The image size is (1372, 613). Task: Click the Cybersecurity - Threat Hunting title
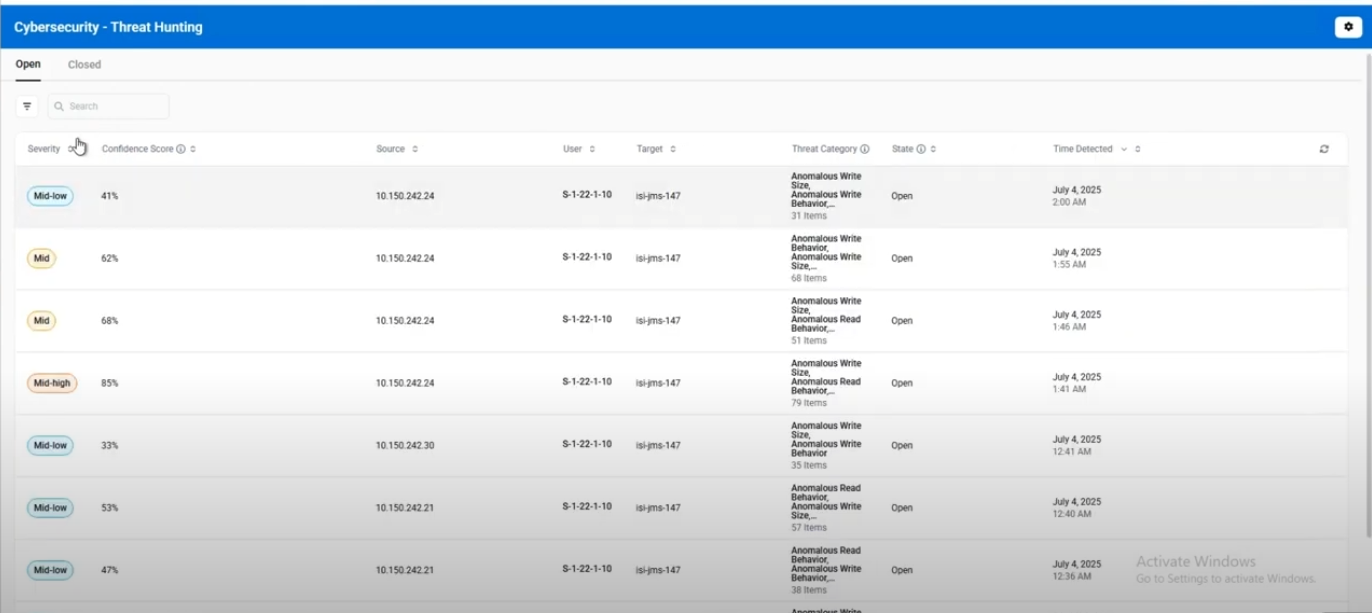[x=108, y=28]
